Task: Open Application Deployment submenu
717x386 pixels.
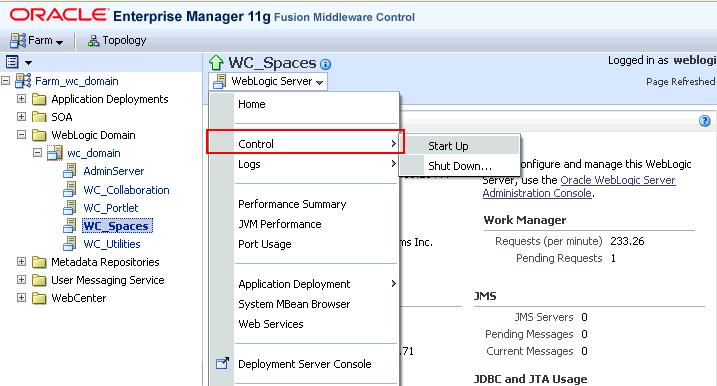Action: tap(304, 284)
